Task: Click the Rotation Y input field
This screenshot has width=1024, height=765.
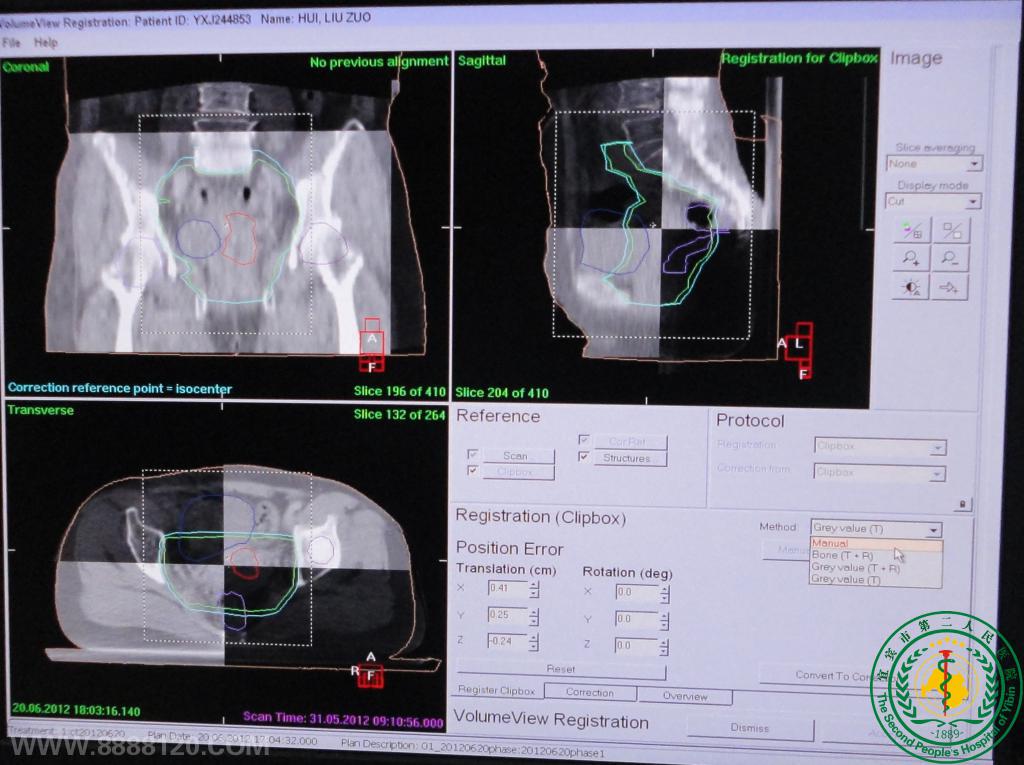Action: click(636, 619)
